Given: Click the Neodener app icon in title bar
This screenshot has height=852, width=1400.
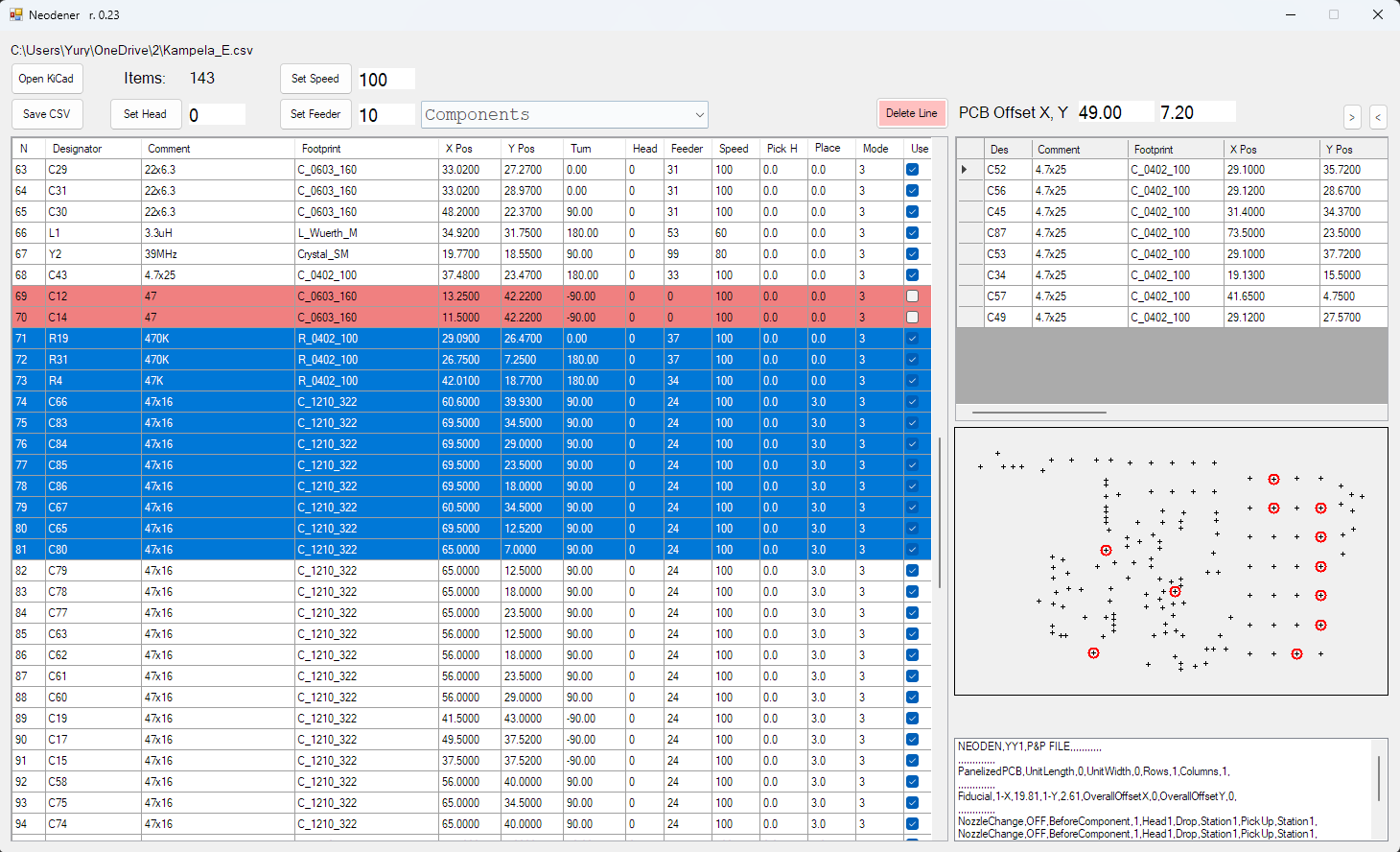Looking at the screenshot, I should tap(15, 15).
